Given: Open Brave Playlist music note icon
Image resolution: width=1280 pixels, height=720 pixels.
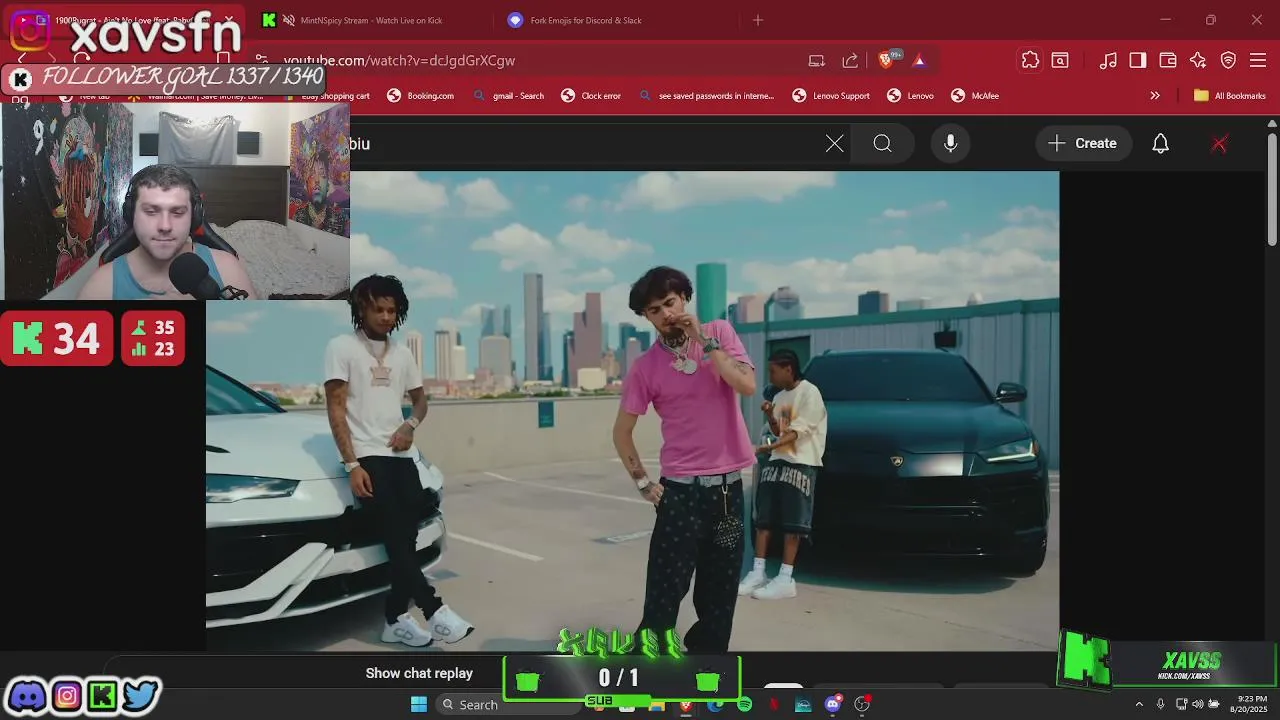Looking at the screenshot, I should pyautogui.click(x=1108, y=60).
